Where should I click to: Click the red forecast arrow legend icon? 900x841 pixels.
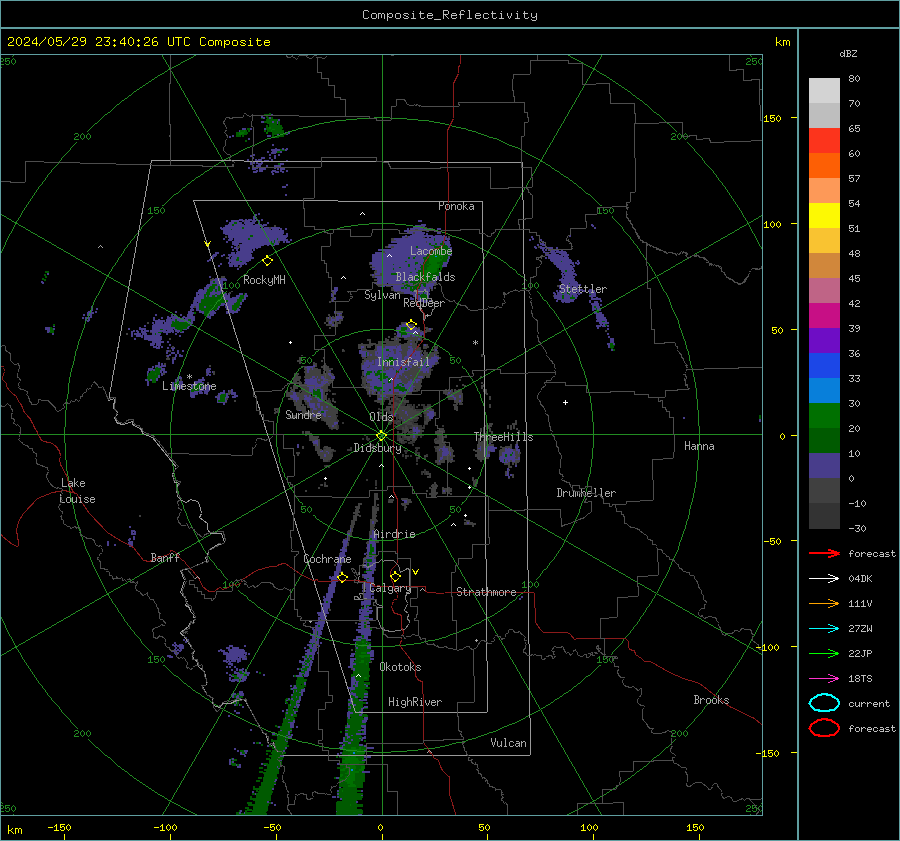824,553
